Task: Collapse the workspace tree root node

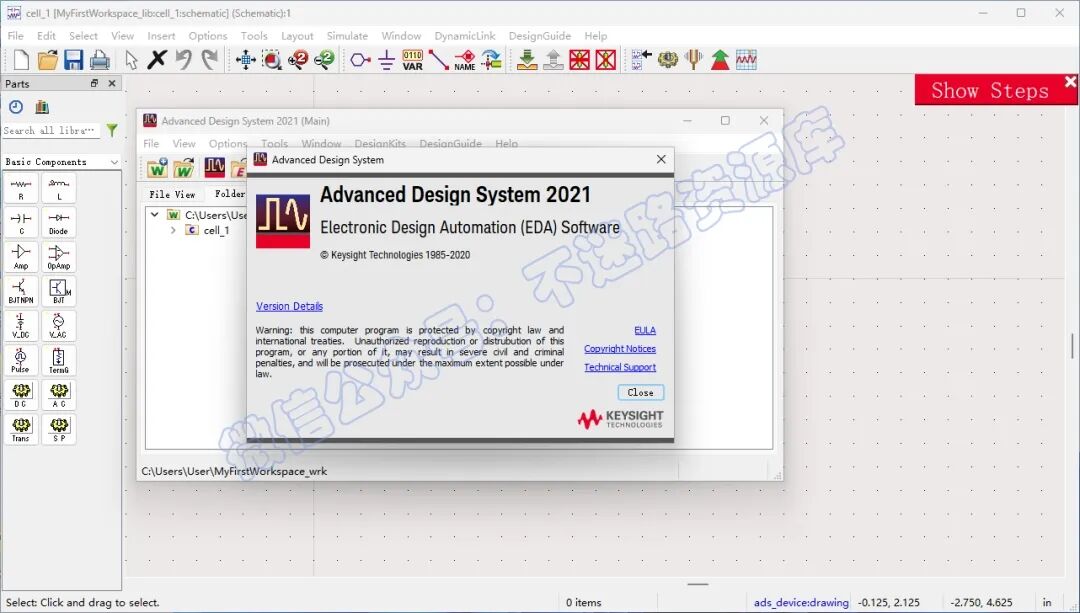Action: coord(155,215)
